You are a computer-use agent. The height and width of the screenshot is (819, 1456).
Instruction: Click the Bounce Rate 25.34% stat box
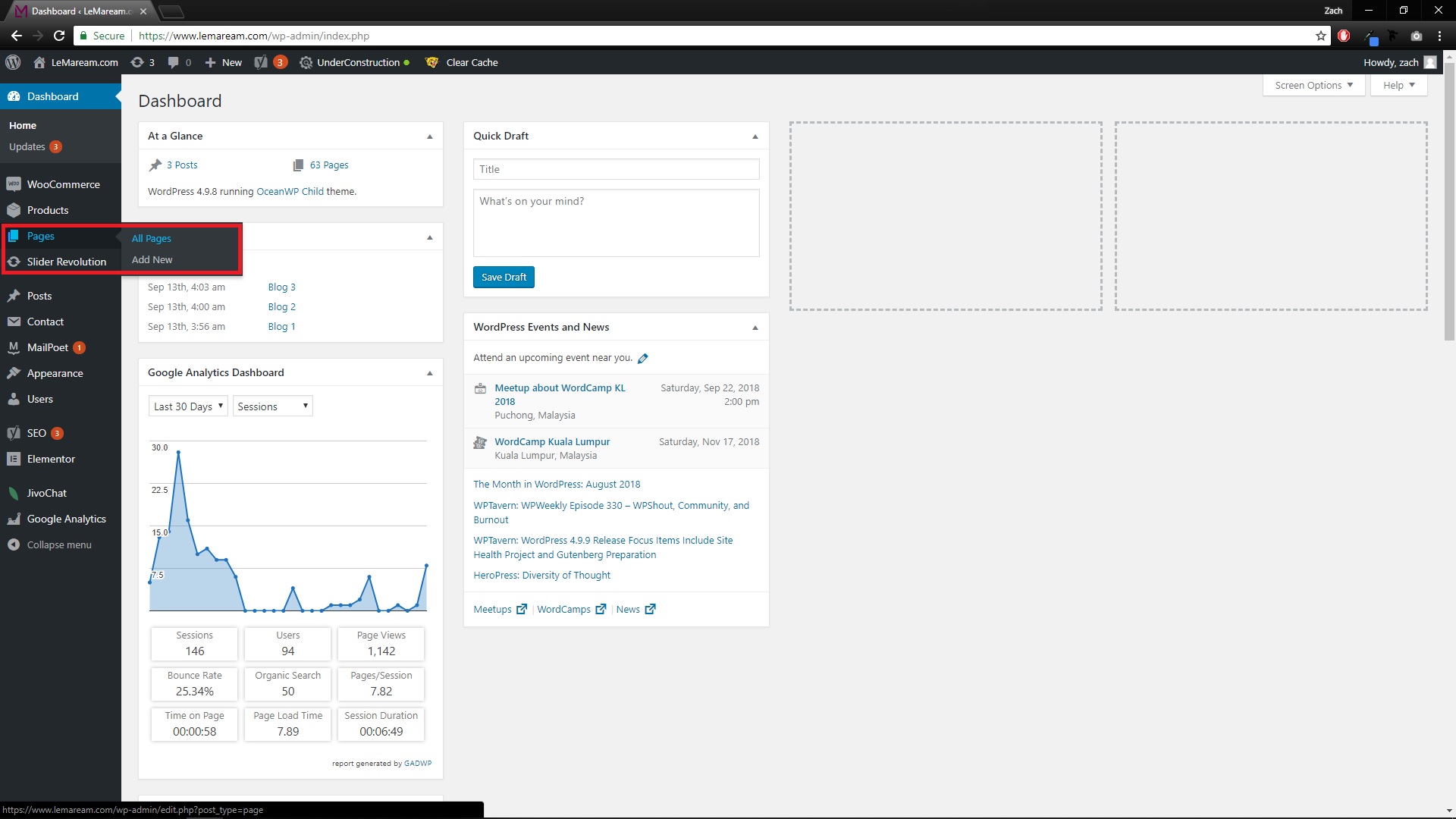tap(194, 684)
